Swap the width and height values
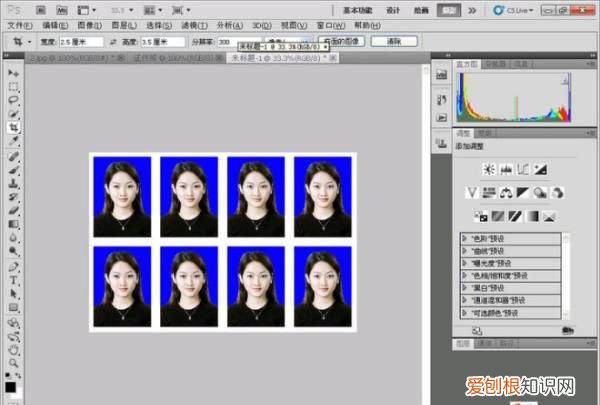This screenshot has width=600, height=405. coord(113,42)
